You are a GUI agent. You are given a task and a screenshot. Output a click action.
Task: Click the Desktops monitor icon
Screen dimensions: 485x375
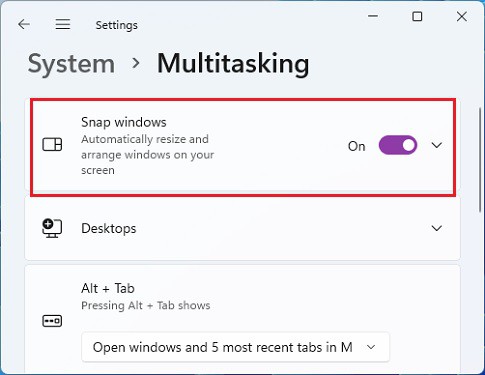tap(52, 228)
